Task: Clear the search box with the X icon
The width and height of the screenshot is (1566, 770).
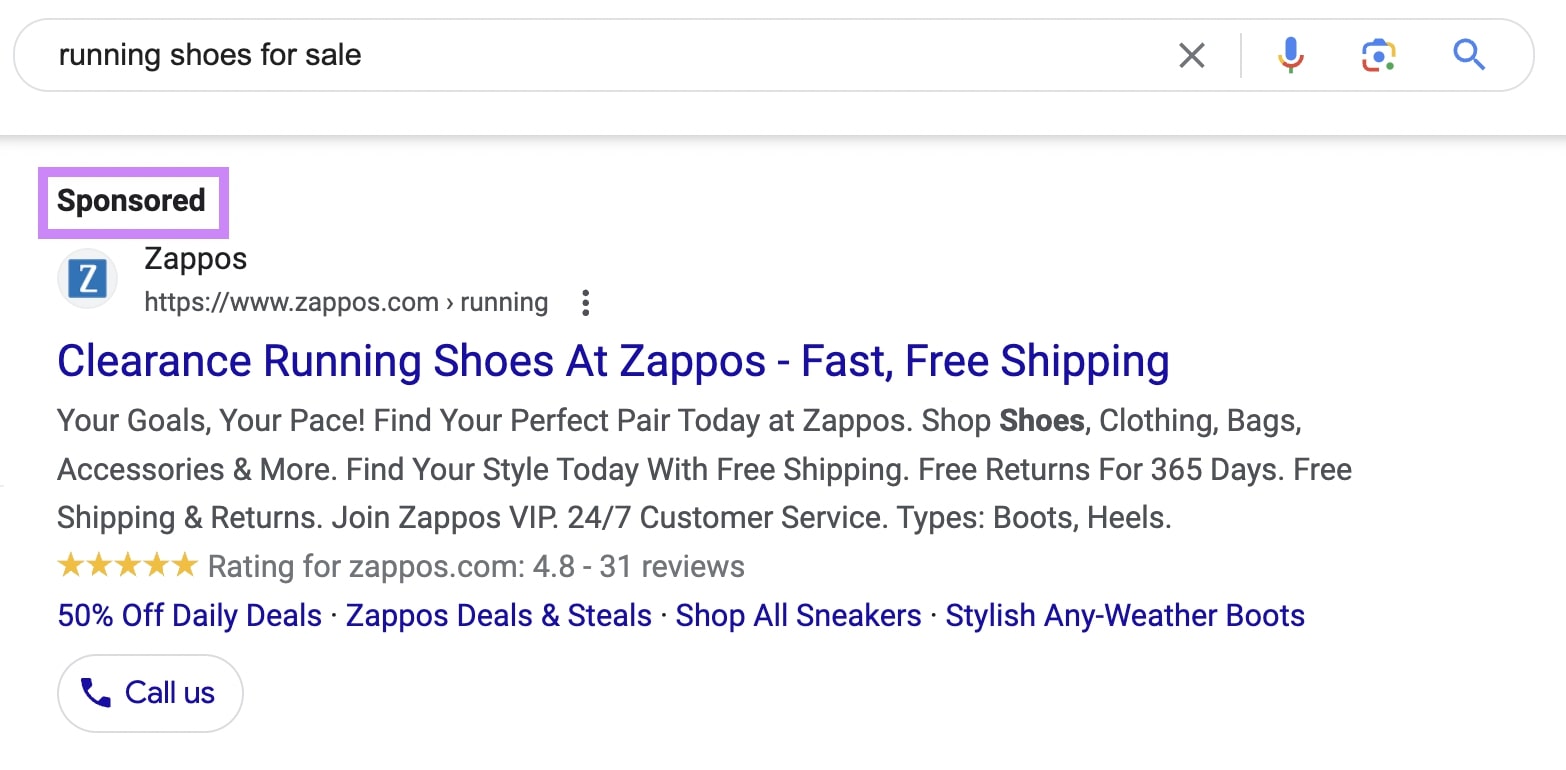Action: point(1192,56)
